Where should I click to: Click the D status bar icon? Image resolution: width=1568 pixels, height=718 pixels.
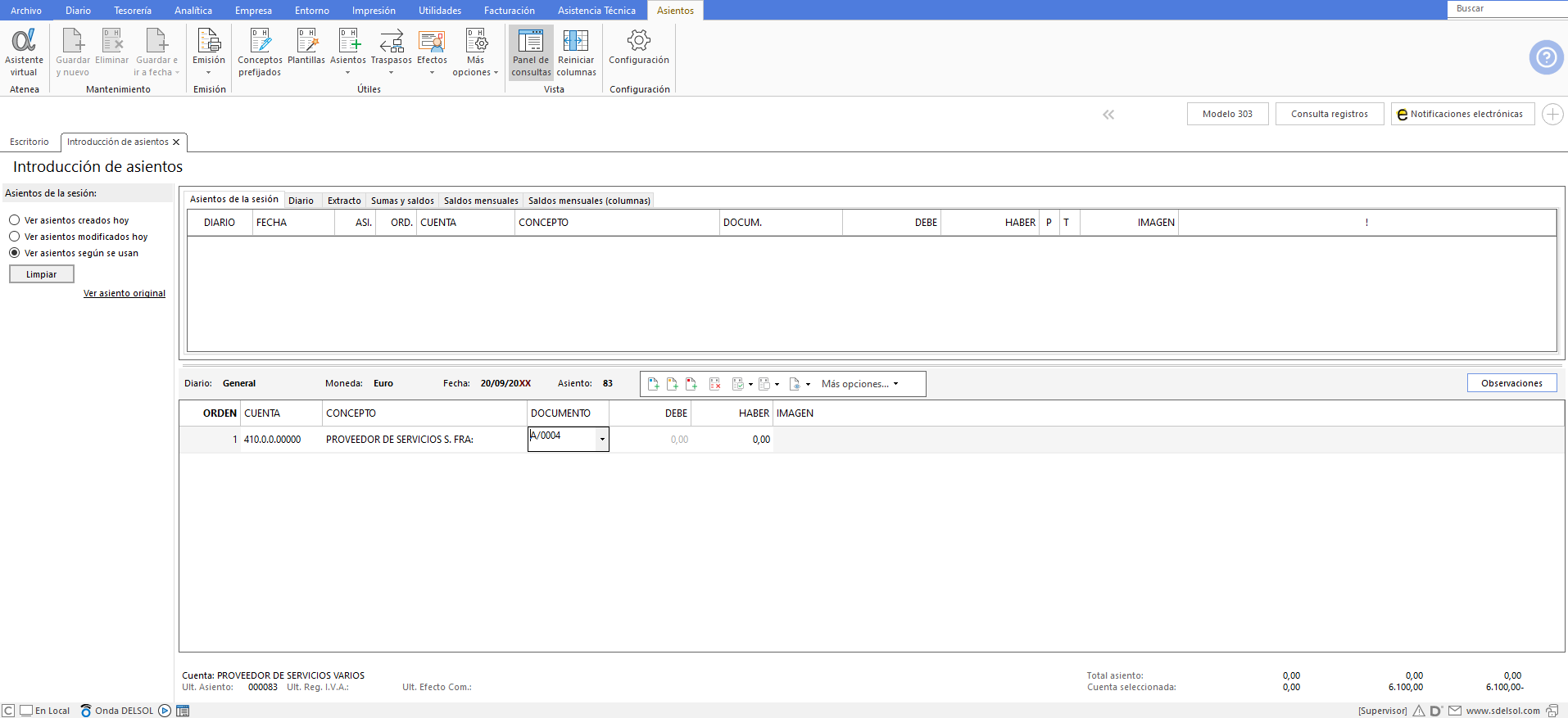point(1436,711)
